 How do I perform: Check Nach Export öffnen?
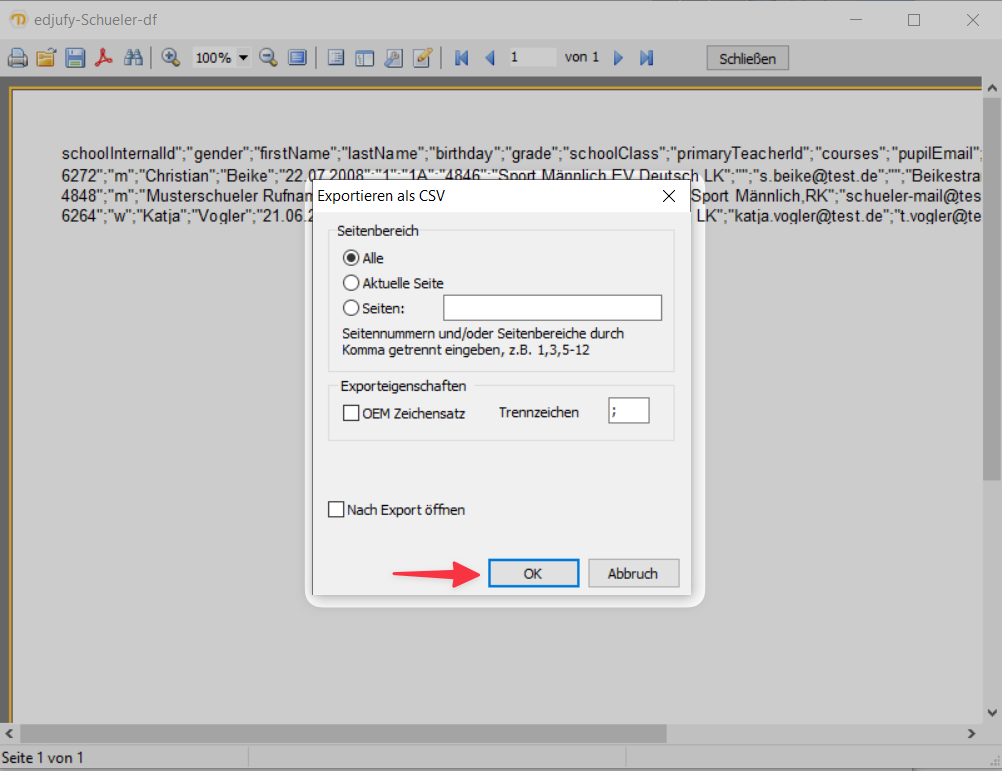click(336, 509)
